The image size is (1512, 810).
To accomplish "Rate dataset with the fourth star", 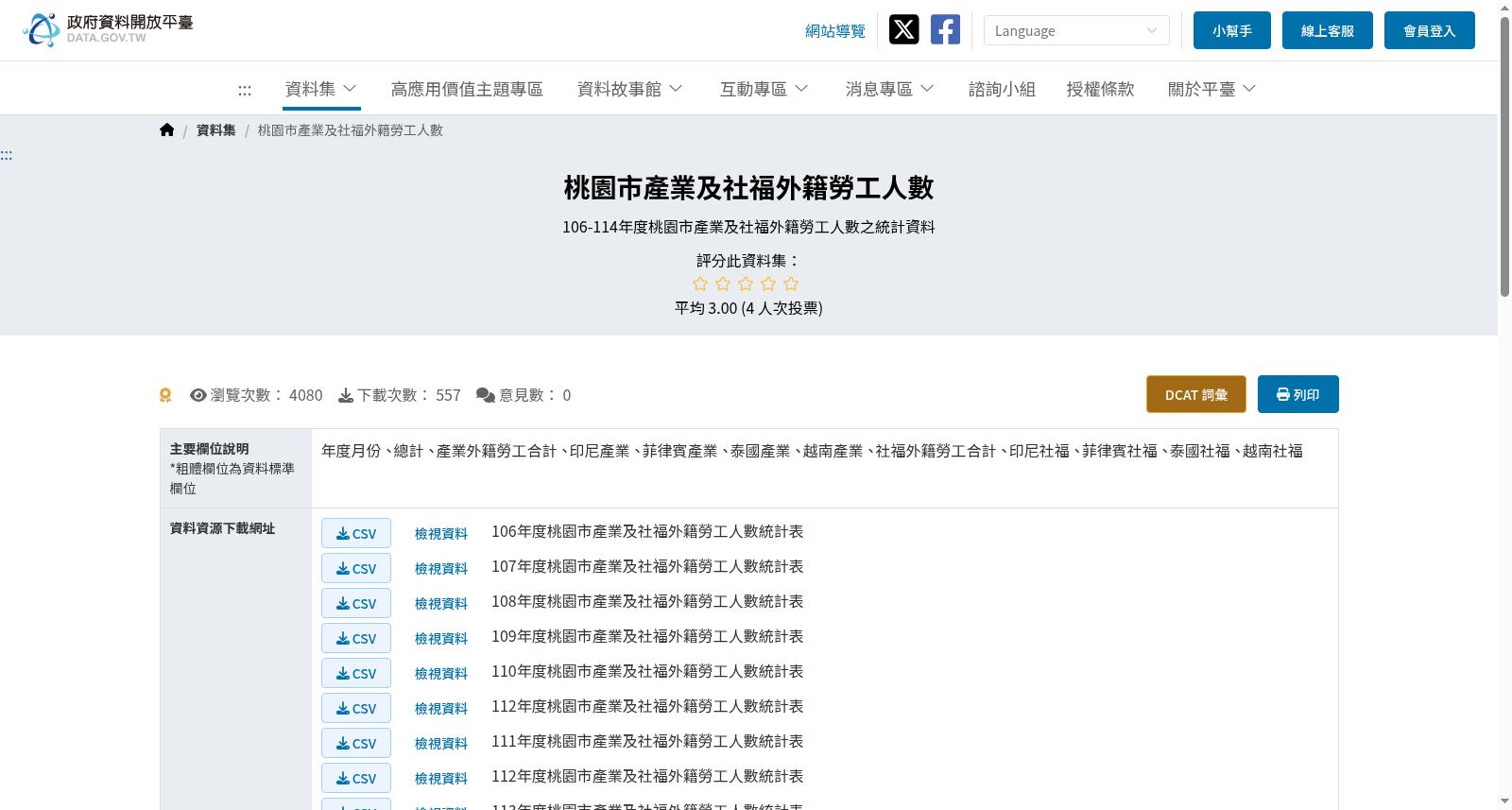I will coord(768,284).
